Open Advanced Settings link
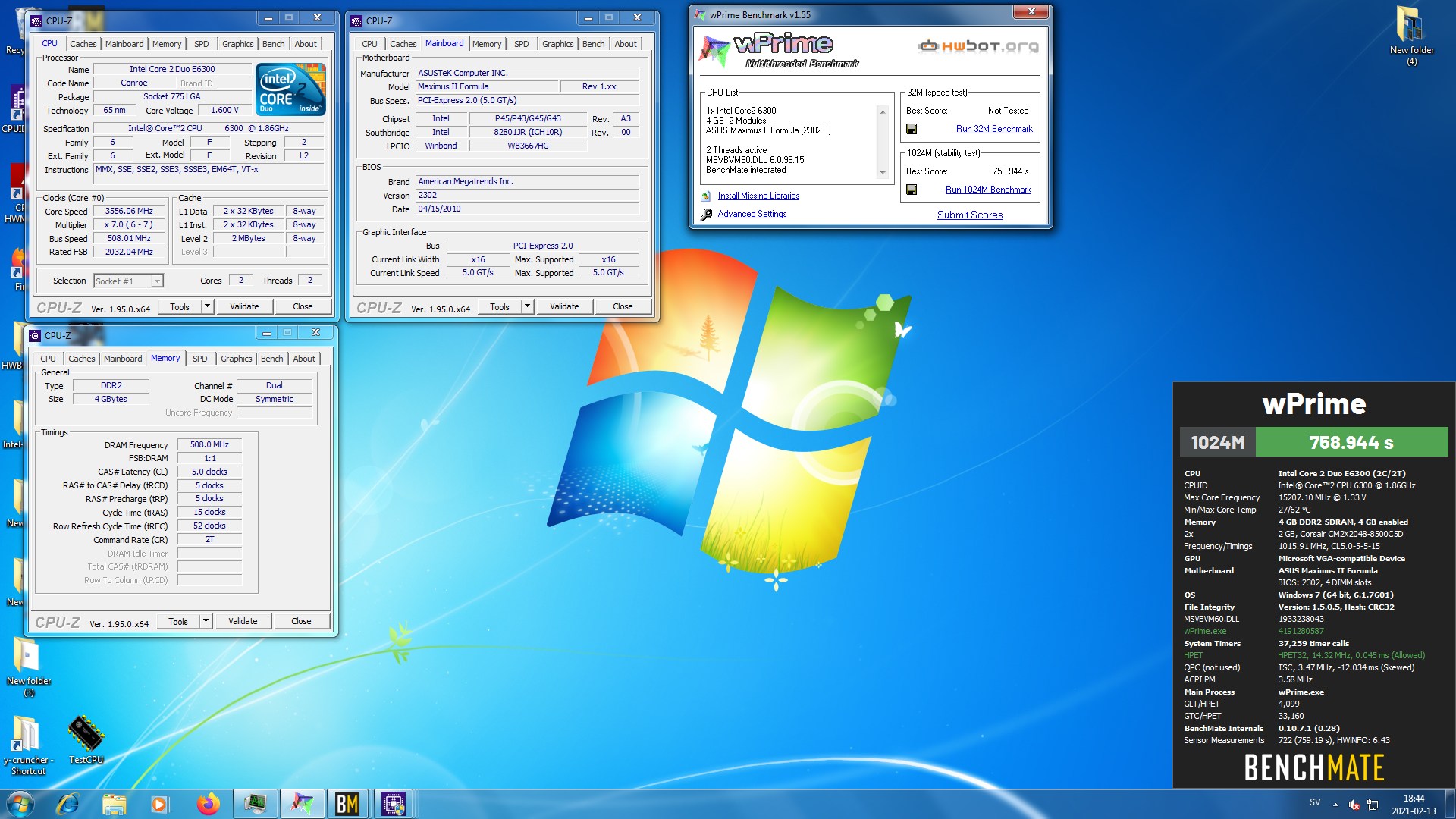This screenshot has width=1456, height=819. tap(752, 214)
